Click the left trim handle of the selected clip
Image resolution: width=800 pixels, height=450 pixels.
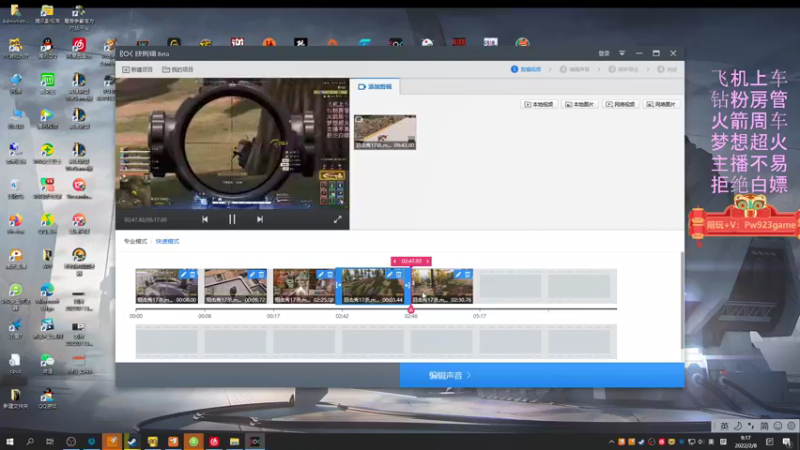tap(338, 285)
